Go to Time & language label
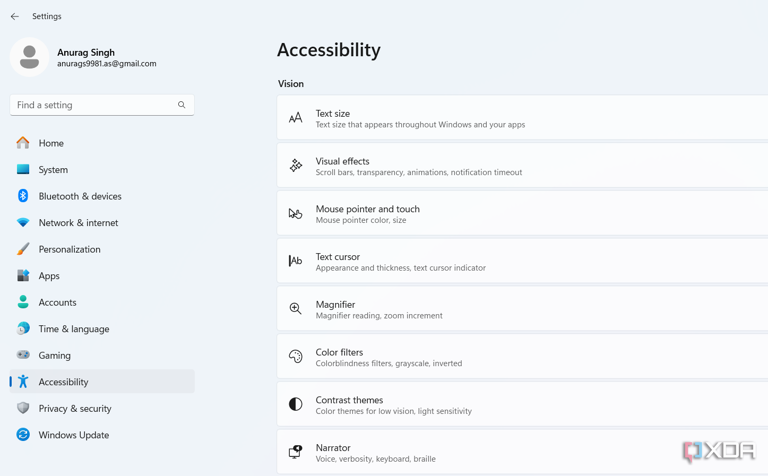Viewport: 768px width, 476px height. (x=74, y=329)
